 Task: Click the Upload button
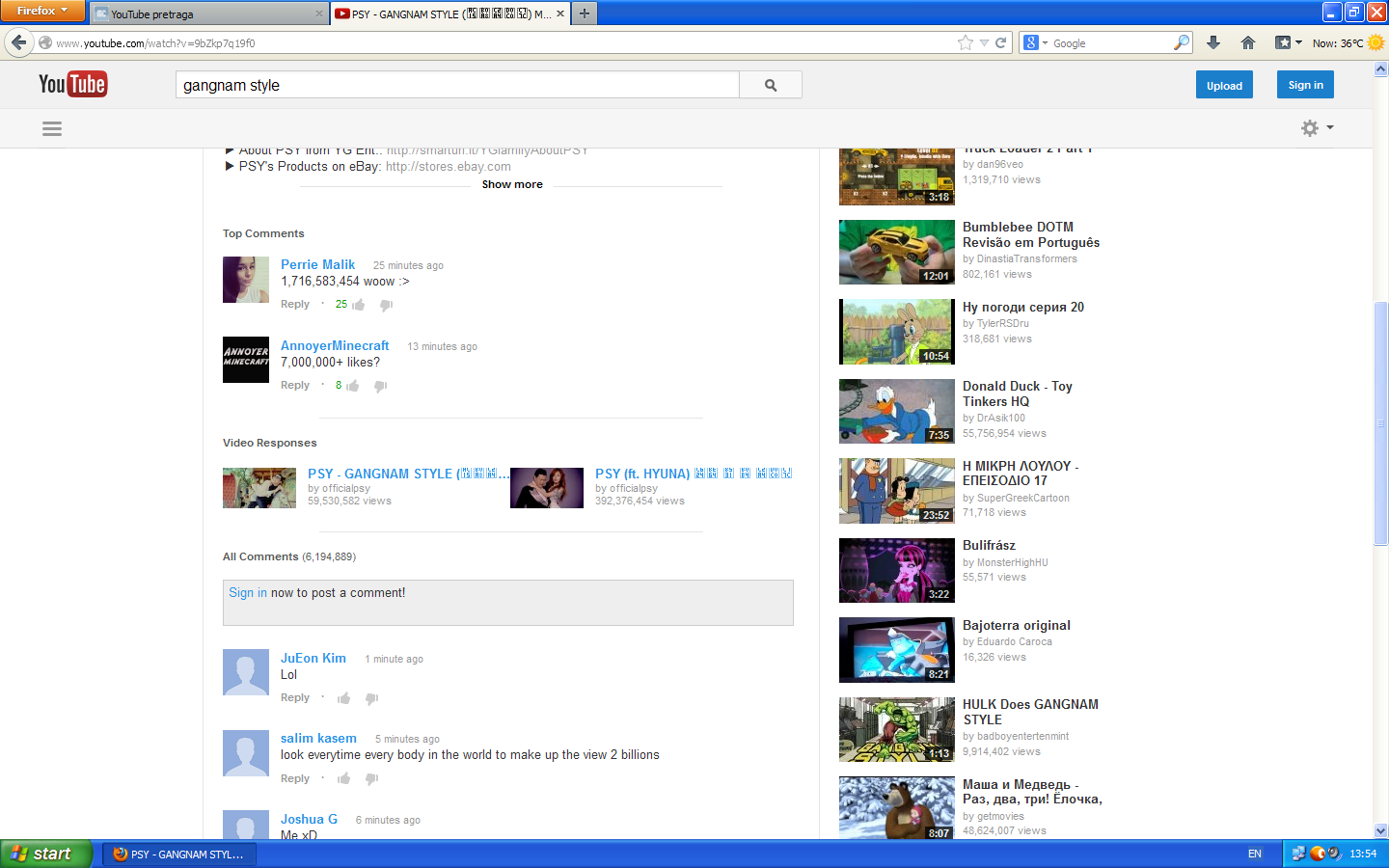1224,85
